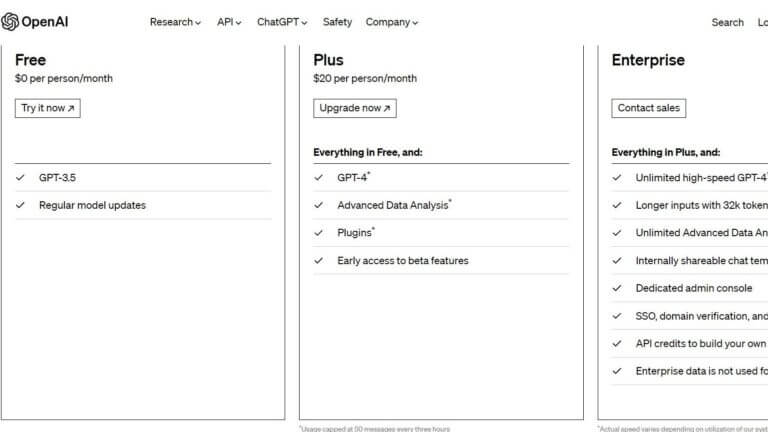Expand the API navigation menu
The image size is (768, 432).
pyautogui.click(x=229, y=22)
